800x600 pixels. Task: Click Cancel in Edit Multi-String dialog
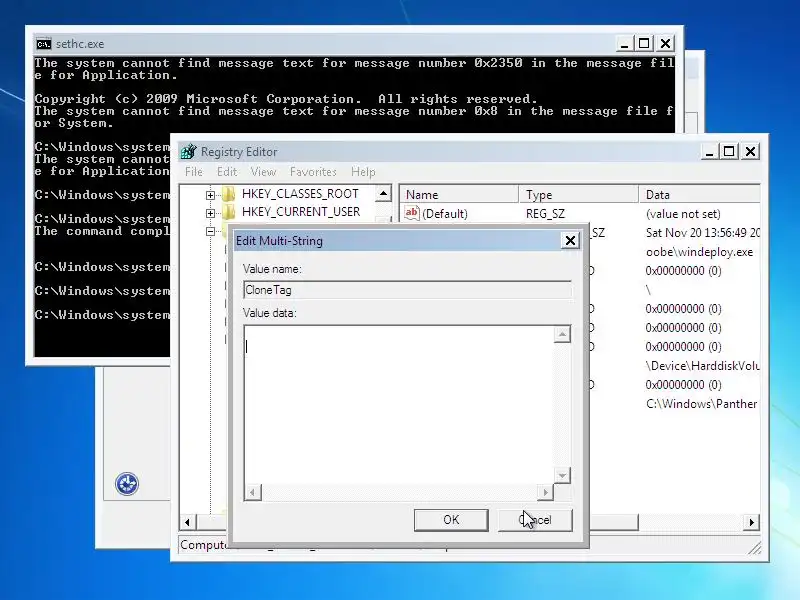coord(535,520)
